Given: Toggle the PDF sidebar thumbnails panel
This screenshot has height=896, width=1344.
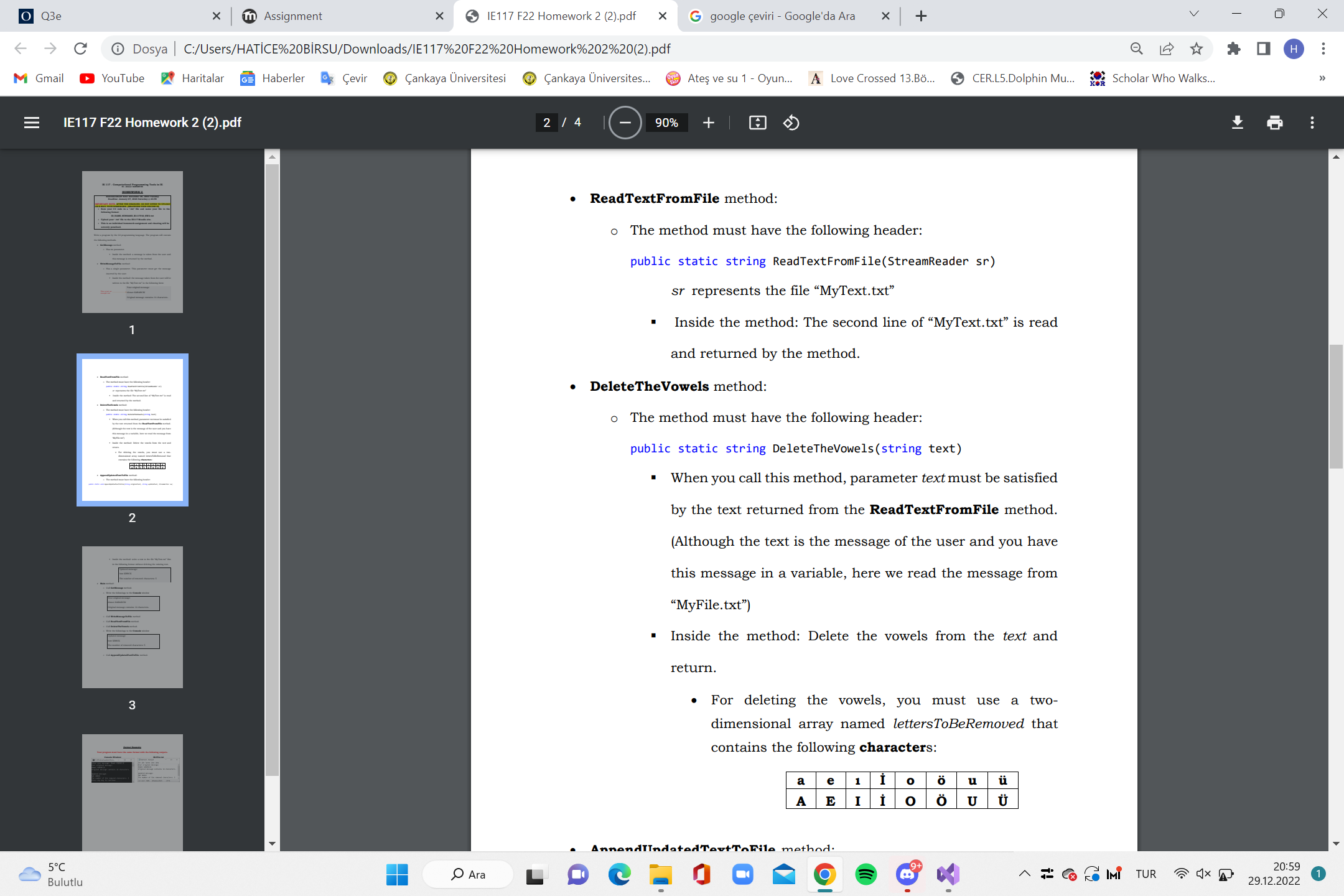Looking at the screenshot, I should [x=32, y=123].
